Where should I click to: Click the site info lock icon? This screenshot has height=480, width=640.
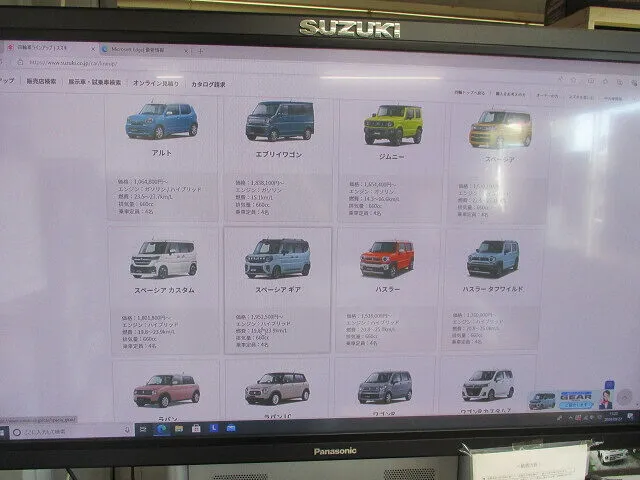(x=20, y=62)
